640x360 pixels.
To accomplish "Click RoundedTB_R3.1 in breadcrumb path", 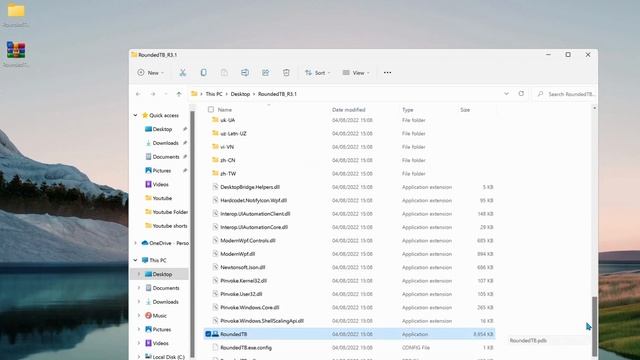I will pyautogui.click(x=277, y=94).
